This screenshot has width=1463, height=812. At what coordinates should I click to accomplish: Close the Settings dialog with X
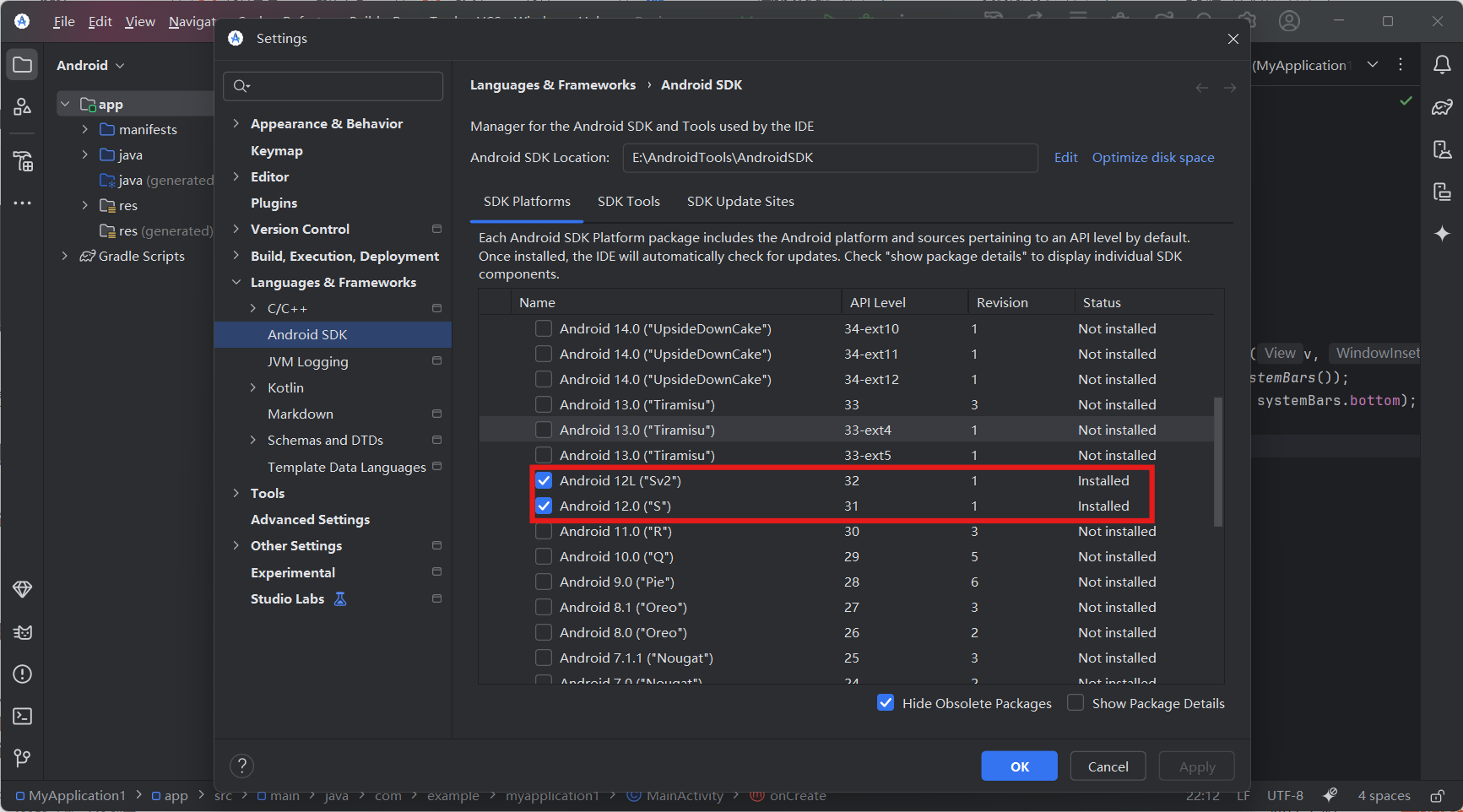coord(1233,39)
